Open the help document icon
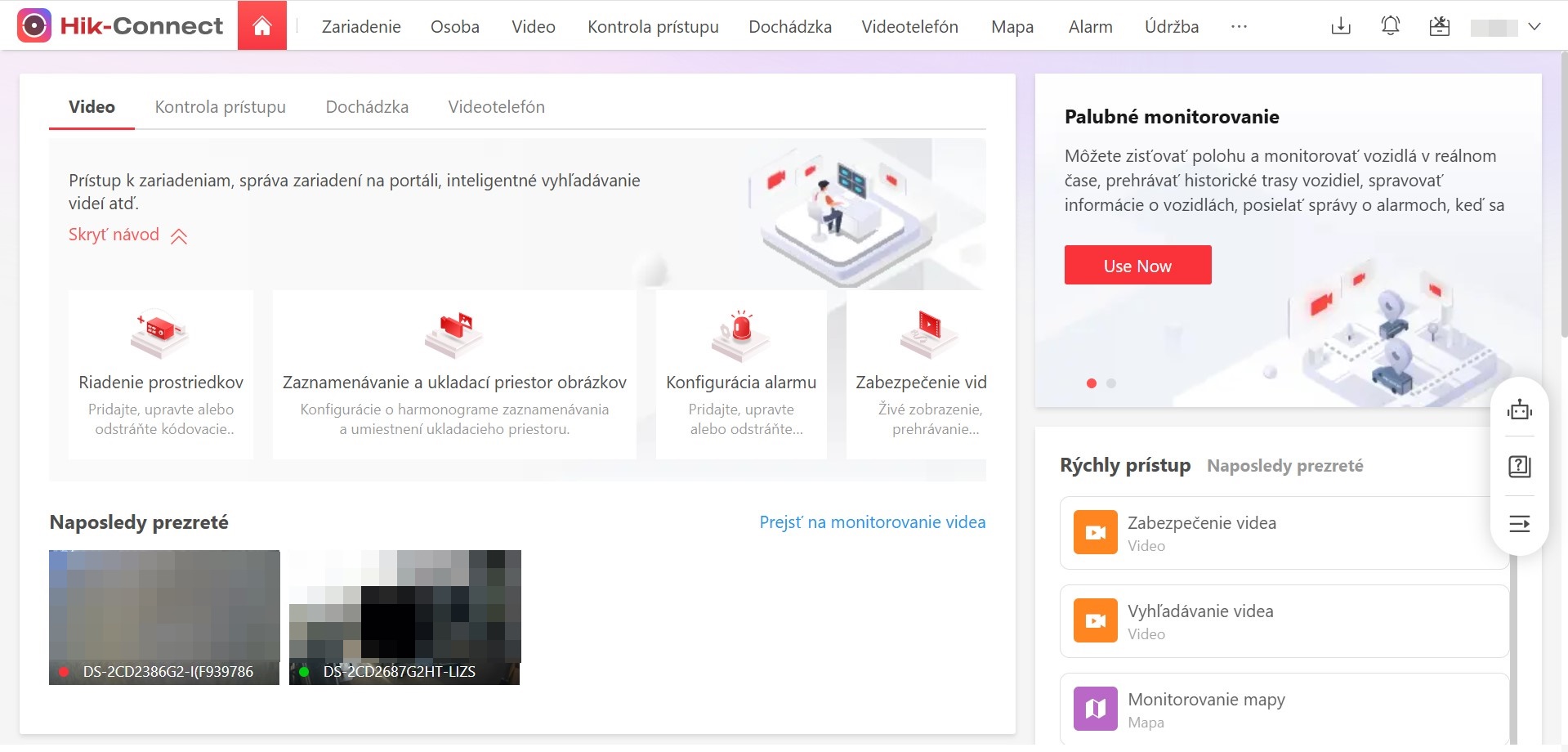 coord(1519,467)
